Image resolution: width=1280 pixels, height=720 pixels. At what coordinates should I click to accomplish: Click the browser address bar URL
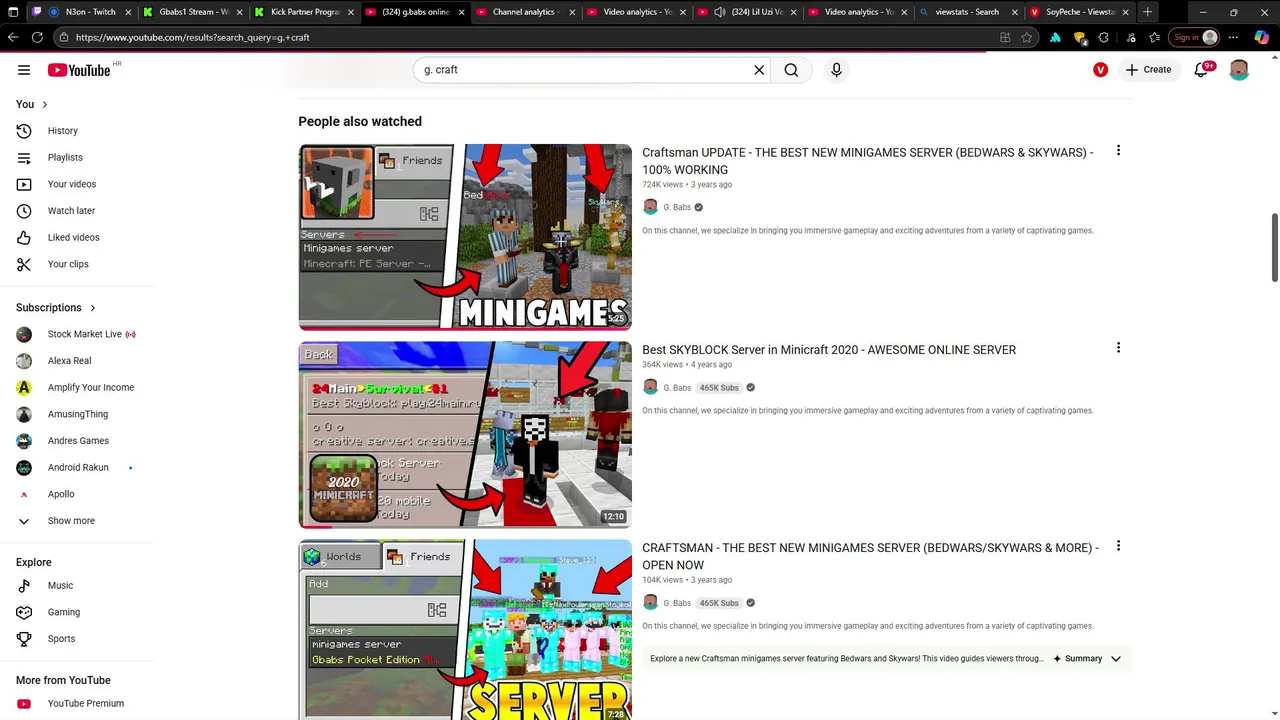192,37
